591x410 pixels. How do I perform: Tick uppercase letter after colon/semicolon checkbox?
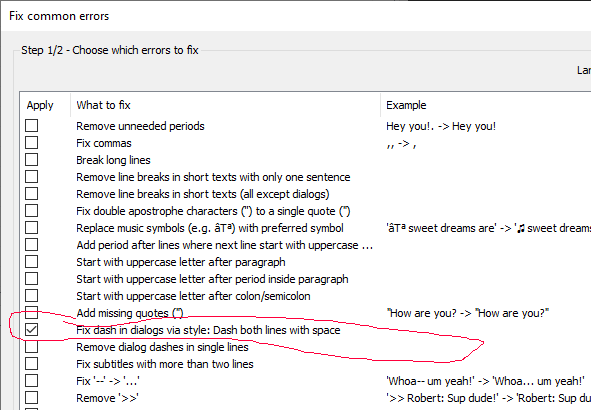(x=32, y=295)
